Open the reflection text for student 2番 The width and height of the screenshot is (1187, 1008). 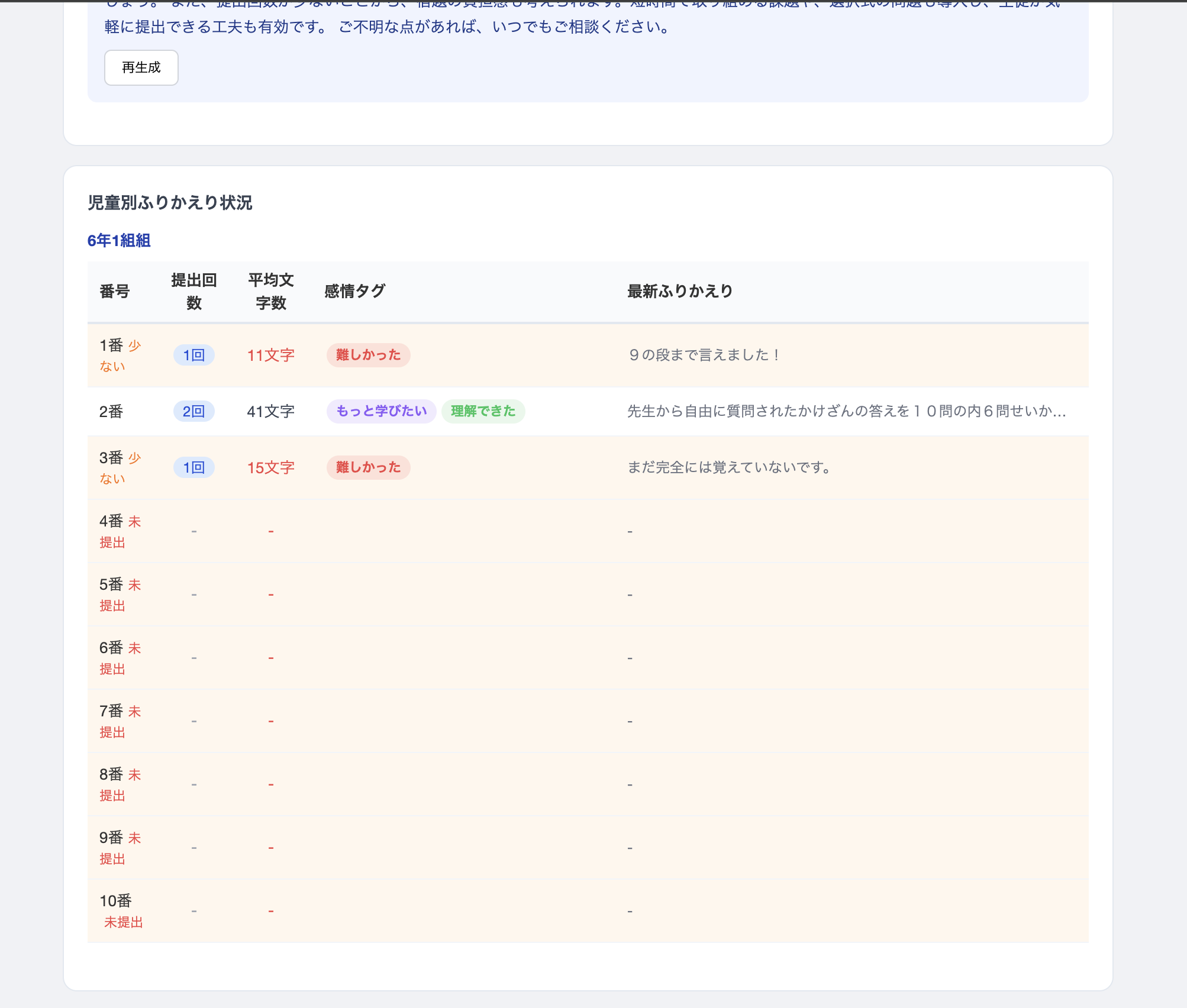point(846,411)
